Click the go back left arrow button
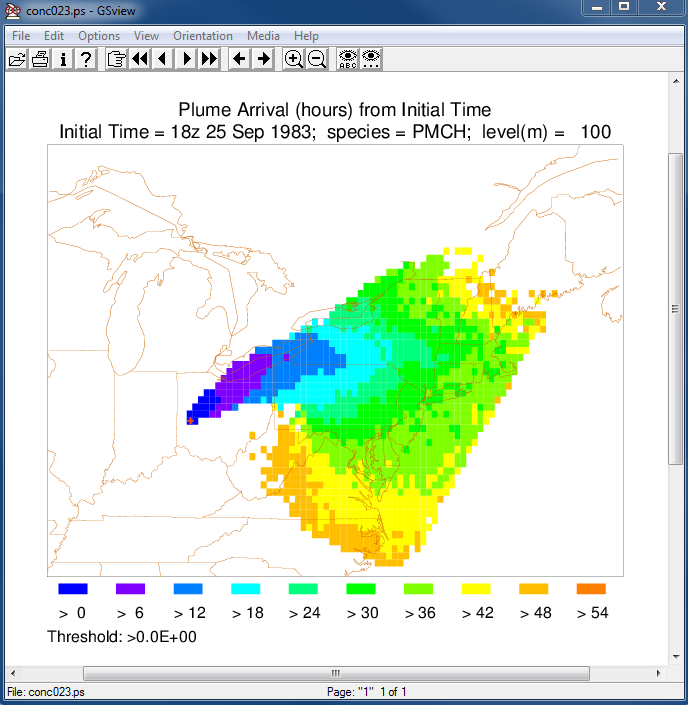The height and width of the screenshot is (705, 688). (240, 59)
